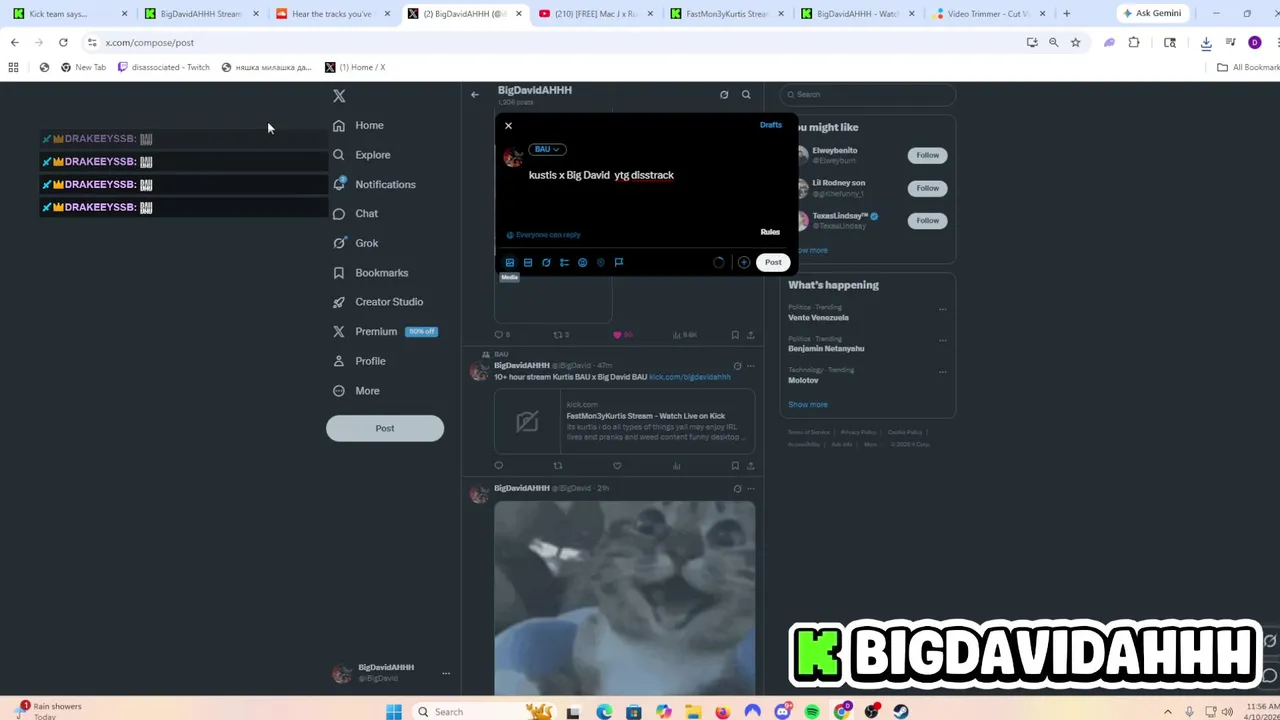Open Premium in sidebar
This screenshot has height=720, width=1280.
[384, 331]
